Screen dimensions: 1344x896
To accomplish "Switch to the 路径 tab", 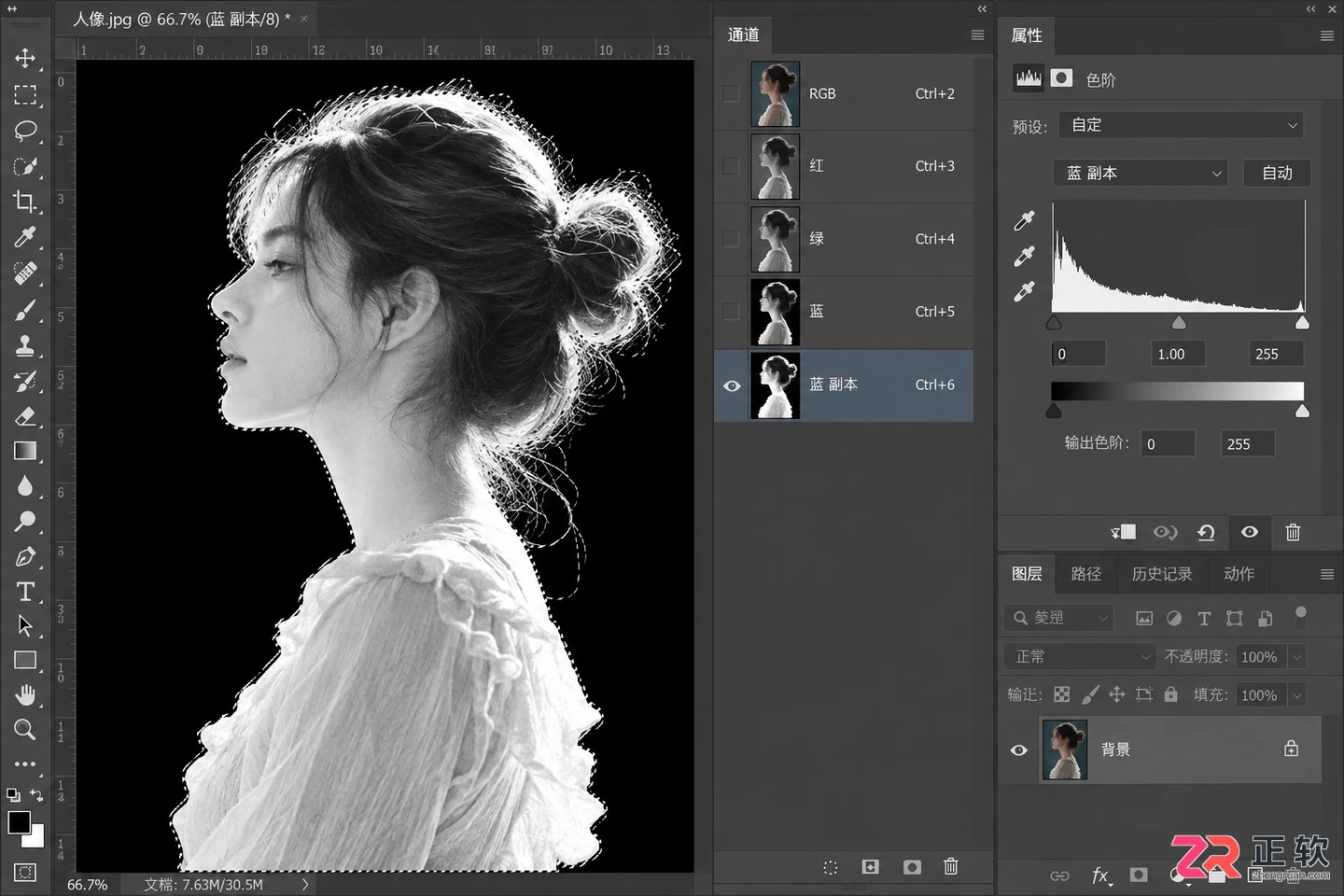I will (x=1085, y=574).
